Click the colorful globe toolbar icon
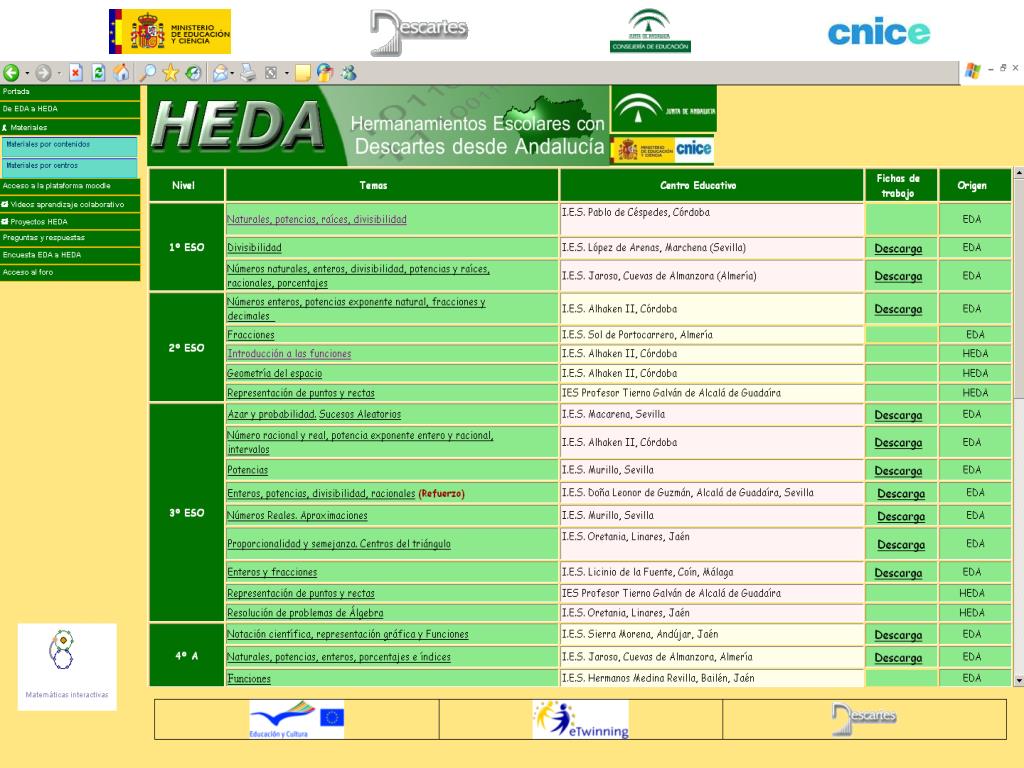Viewport: 1024px width, 768px height. (x=325, y=72)
